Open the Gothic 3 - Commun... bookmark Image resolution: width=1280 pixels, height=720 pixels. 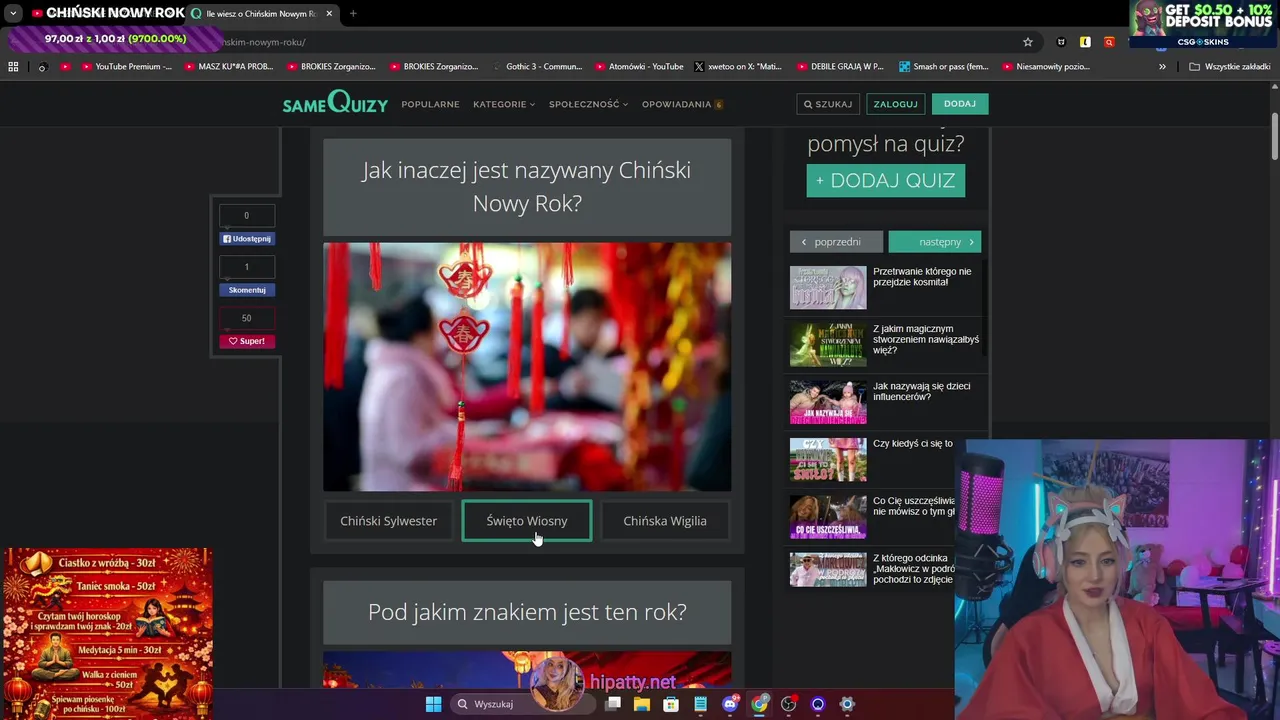537,67
